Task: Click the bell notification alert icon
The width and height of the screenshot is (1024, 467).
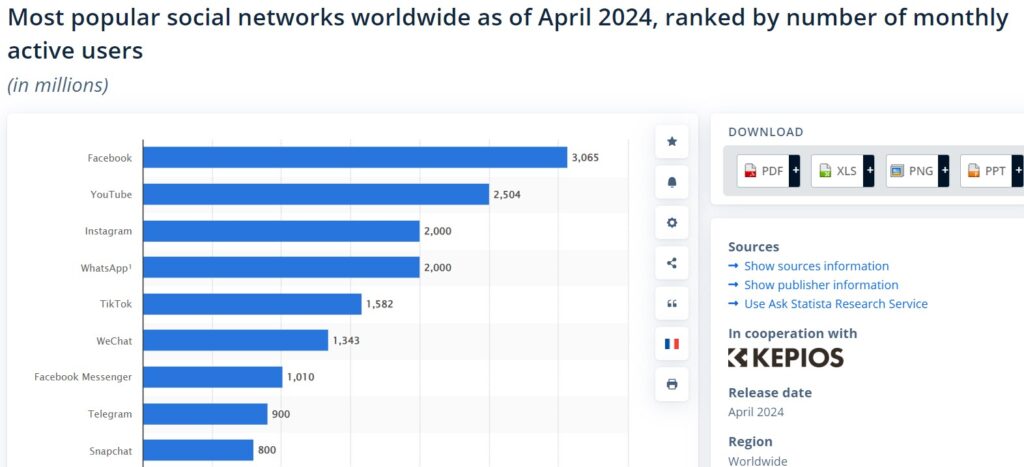Action: [671, 182]
